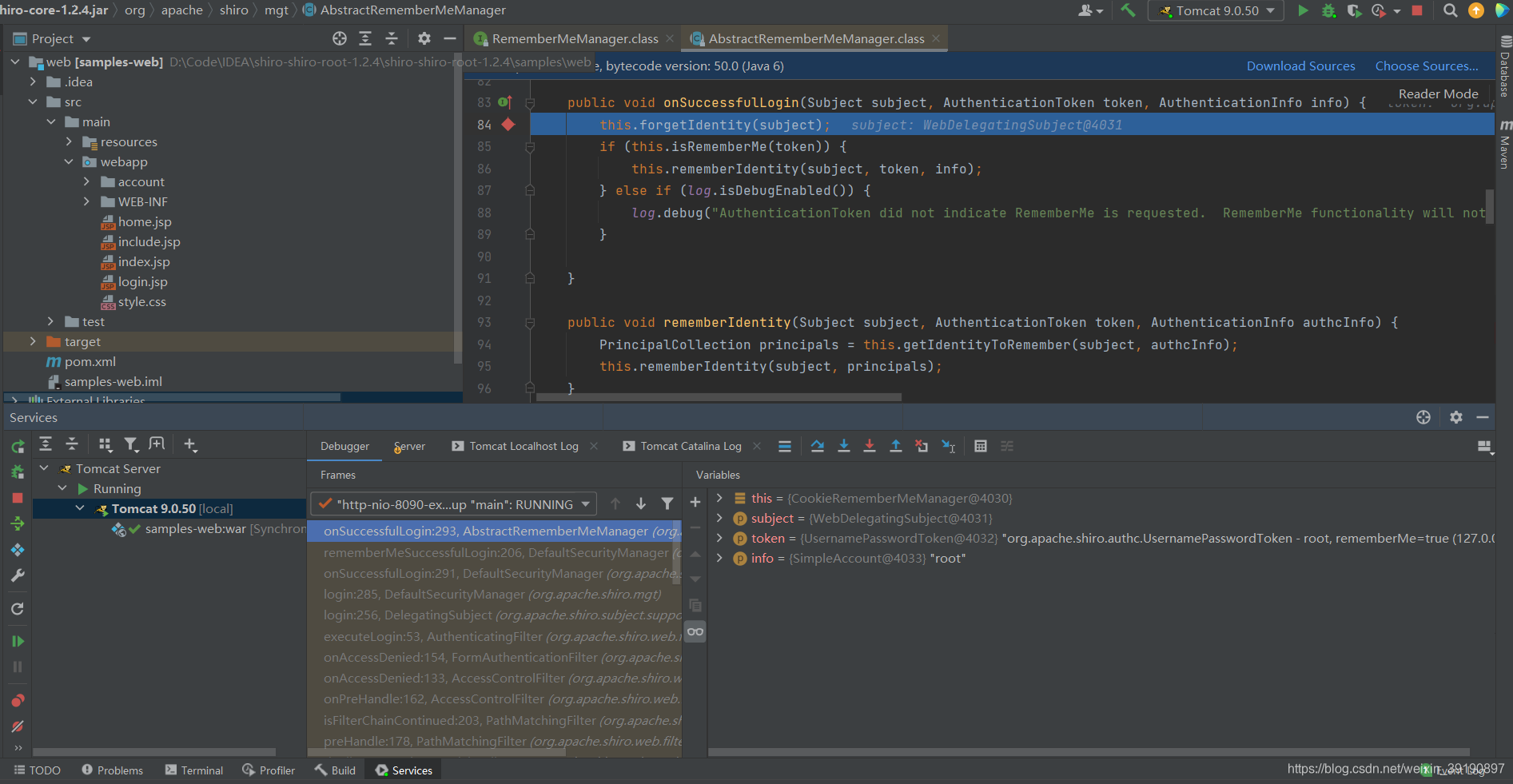Screen dimensions: 1513x784
Task: Stop the application using top red square
Action: coord(1417,10)
